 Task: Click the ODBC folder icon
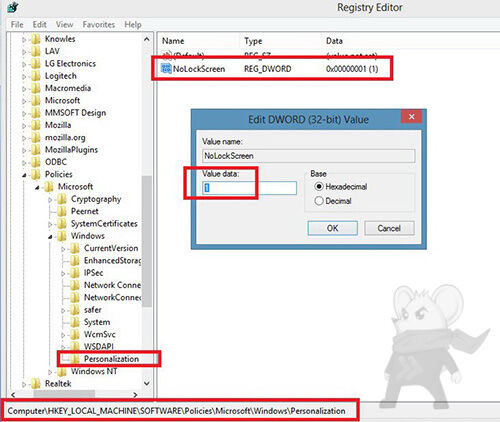click(x=36, y=163)
